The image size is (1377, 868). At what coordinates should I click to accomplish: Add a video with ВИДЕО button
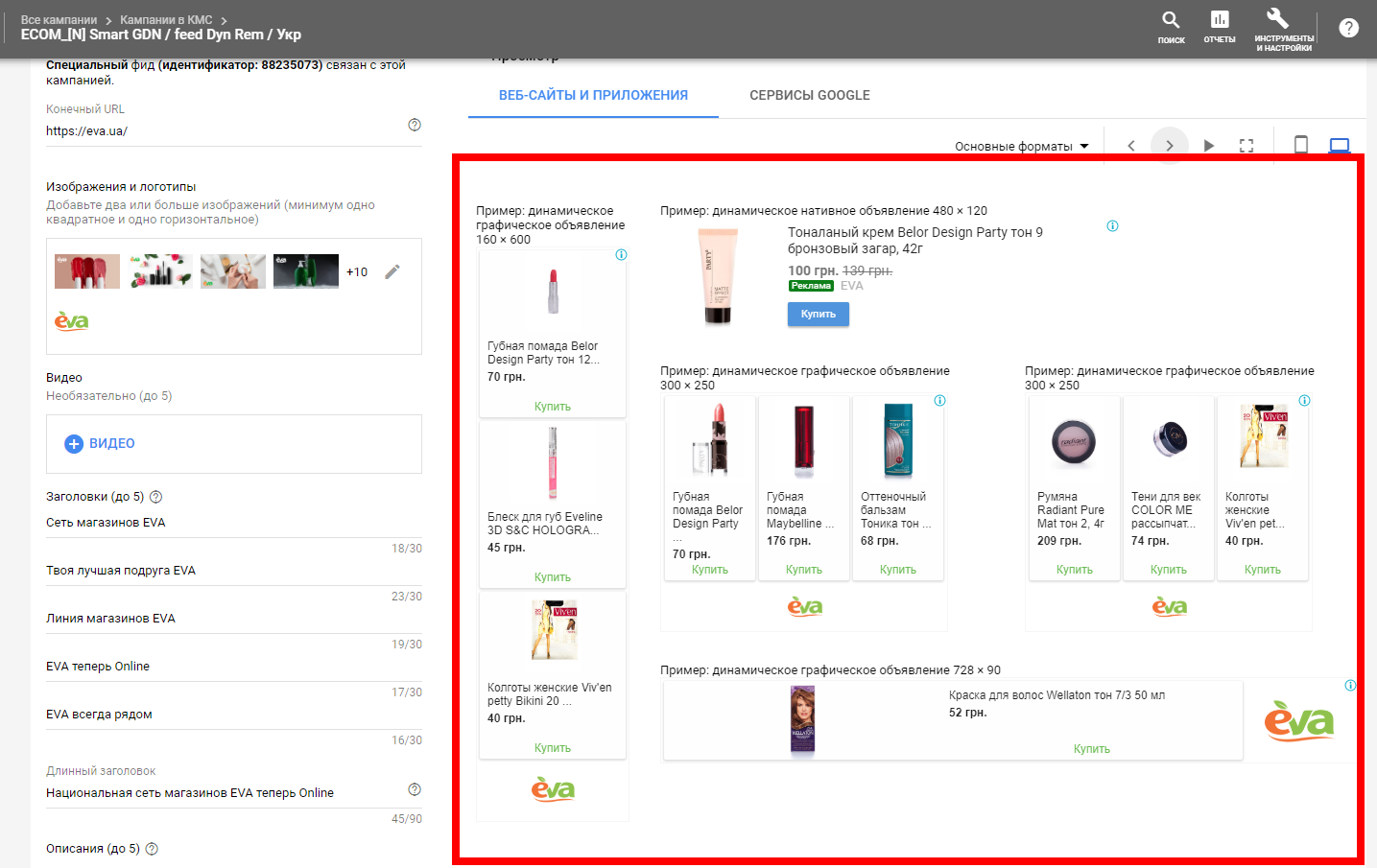[100, 443]
